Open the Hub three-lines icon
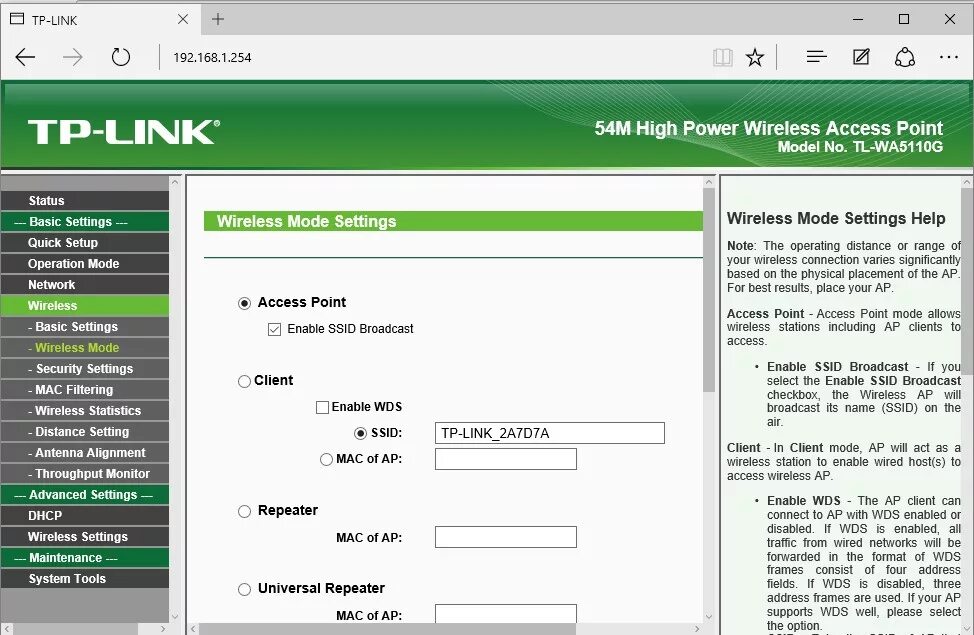 click(x=816, y=57)
